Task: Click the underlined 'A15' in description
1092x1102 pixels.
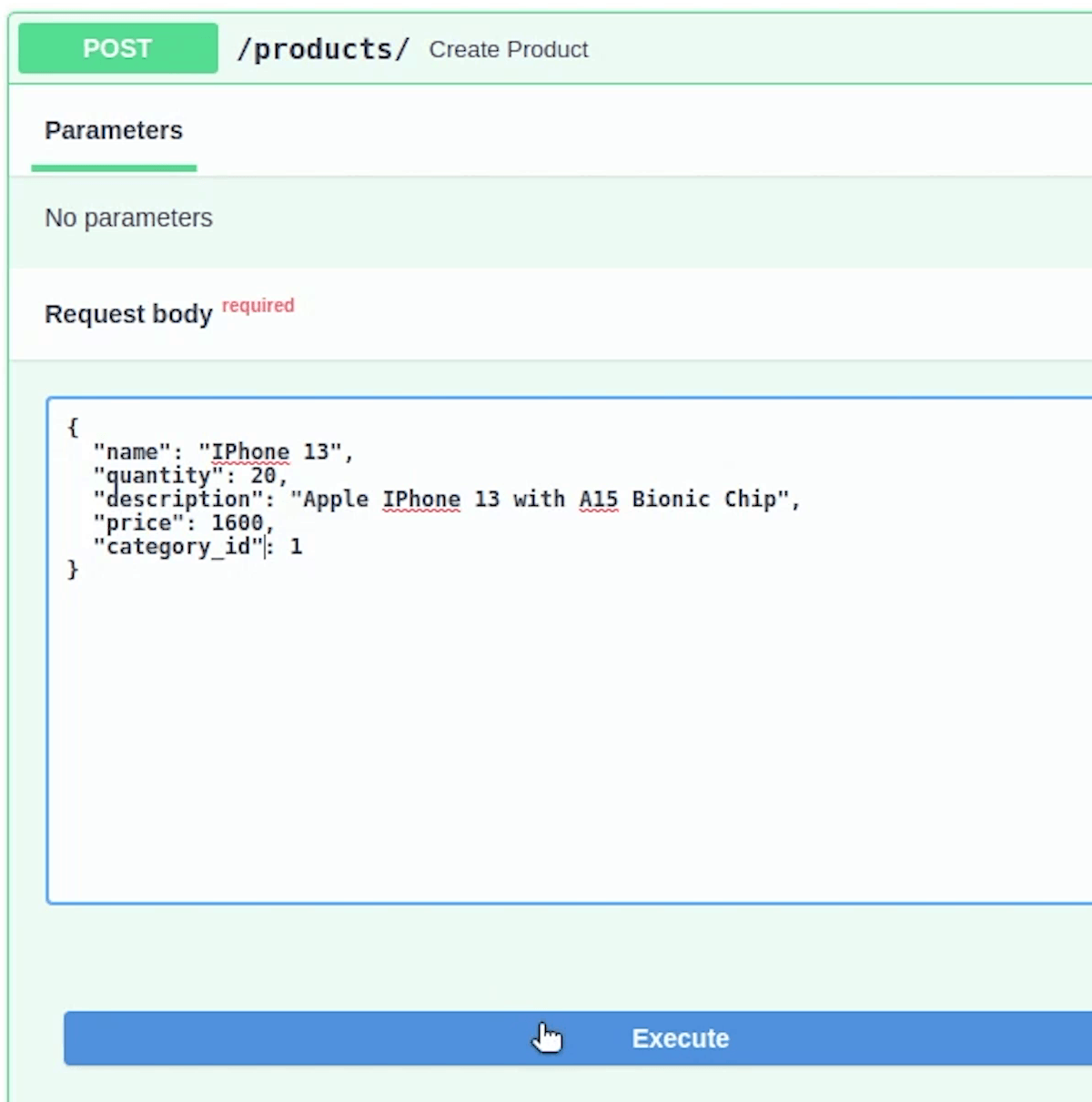Action: click(x=598, y=500)
